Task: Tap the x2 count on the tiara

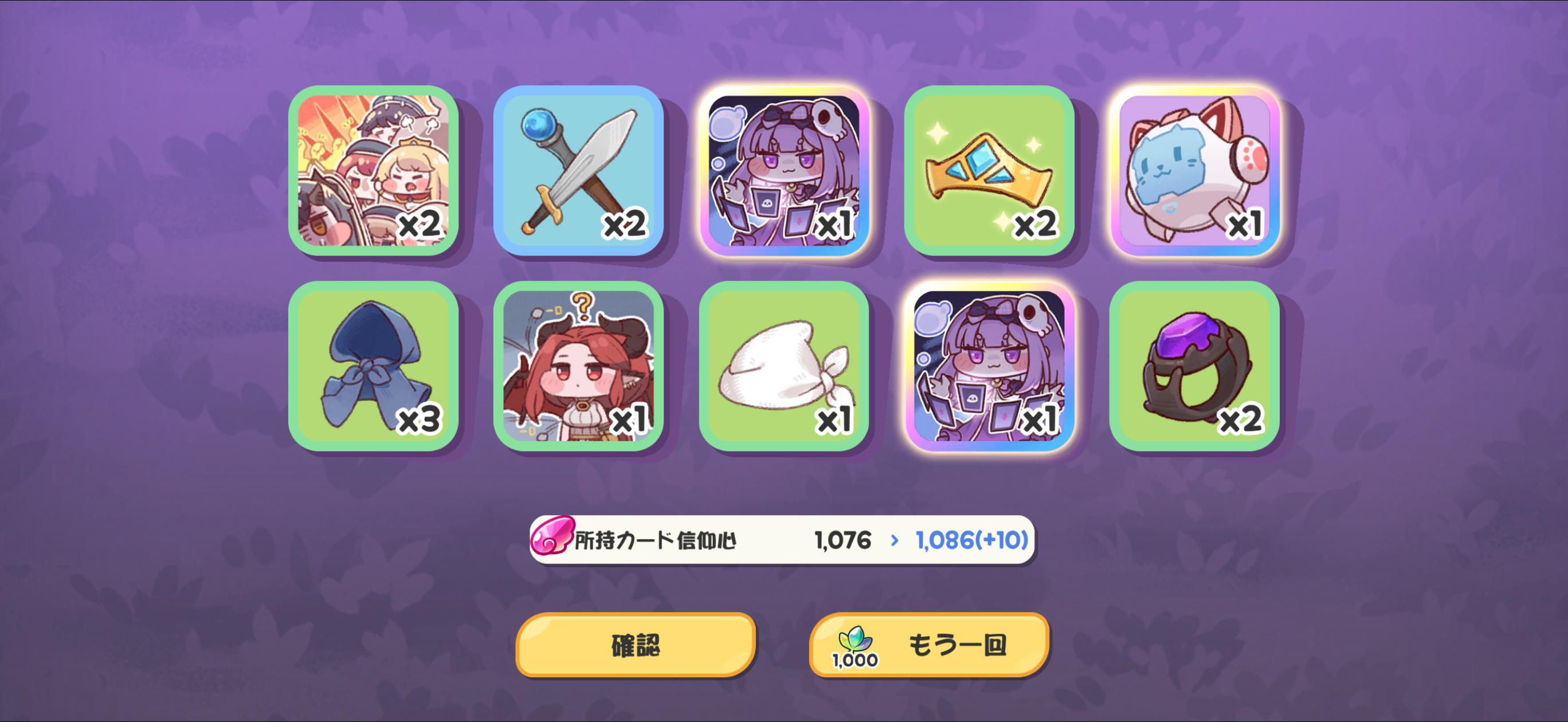Action: coord(1036,224)
